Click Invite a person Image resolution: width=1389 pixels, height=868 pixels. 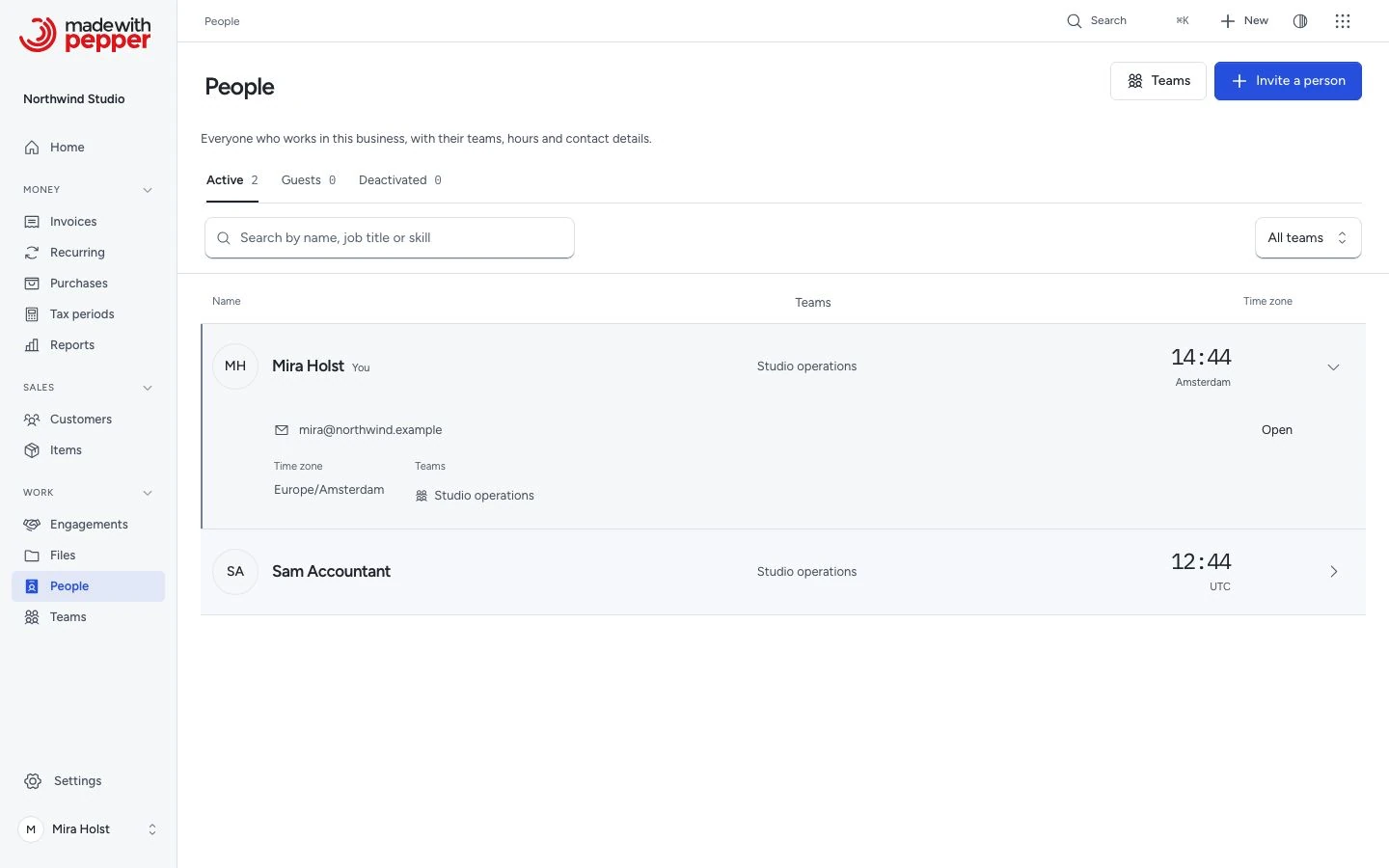coord(1288,81)
